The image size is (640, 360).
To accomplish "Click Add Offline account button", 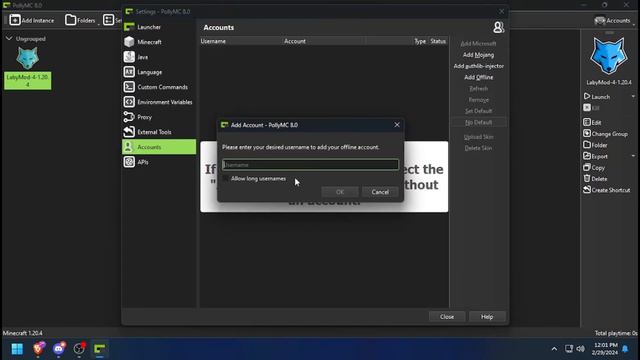I will (478, 77).
